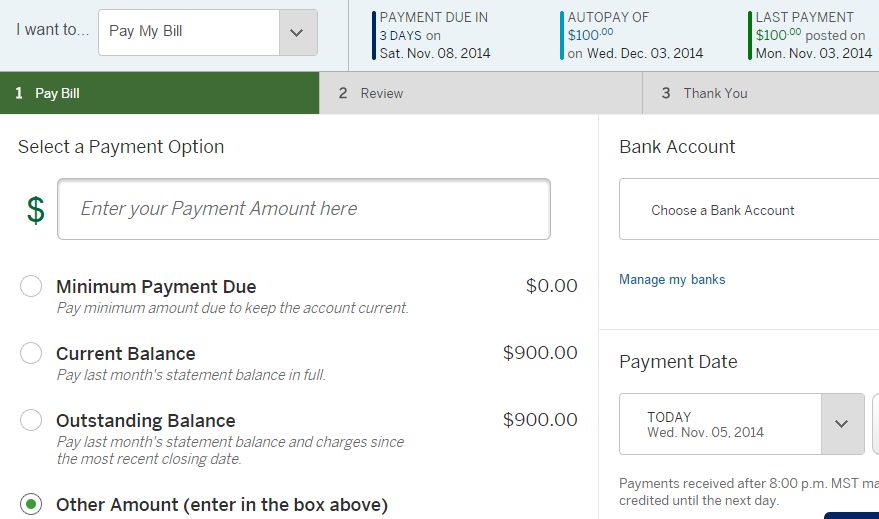
Task: Click the Current Balance $900.00 amount
Action: tap(540, 353)
